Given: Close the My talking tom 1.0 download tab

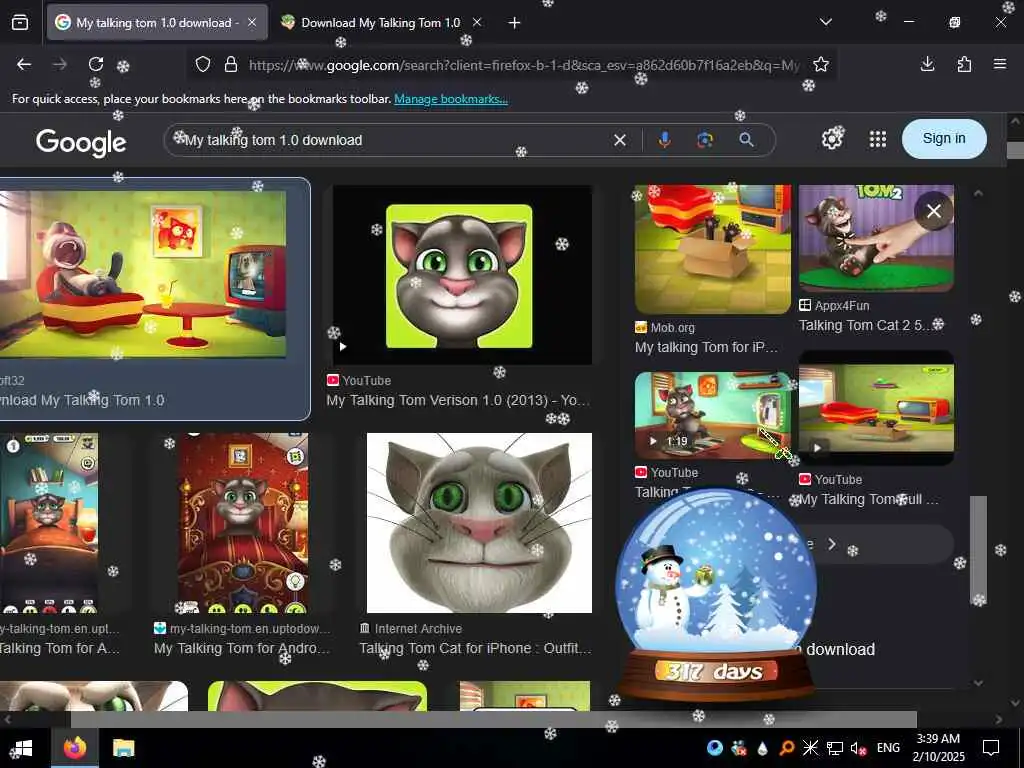Looking at the screenshot, I should pyautogui.click(x=252, y=22).
